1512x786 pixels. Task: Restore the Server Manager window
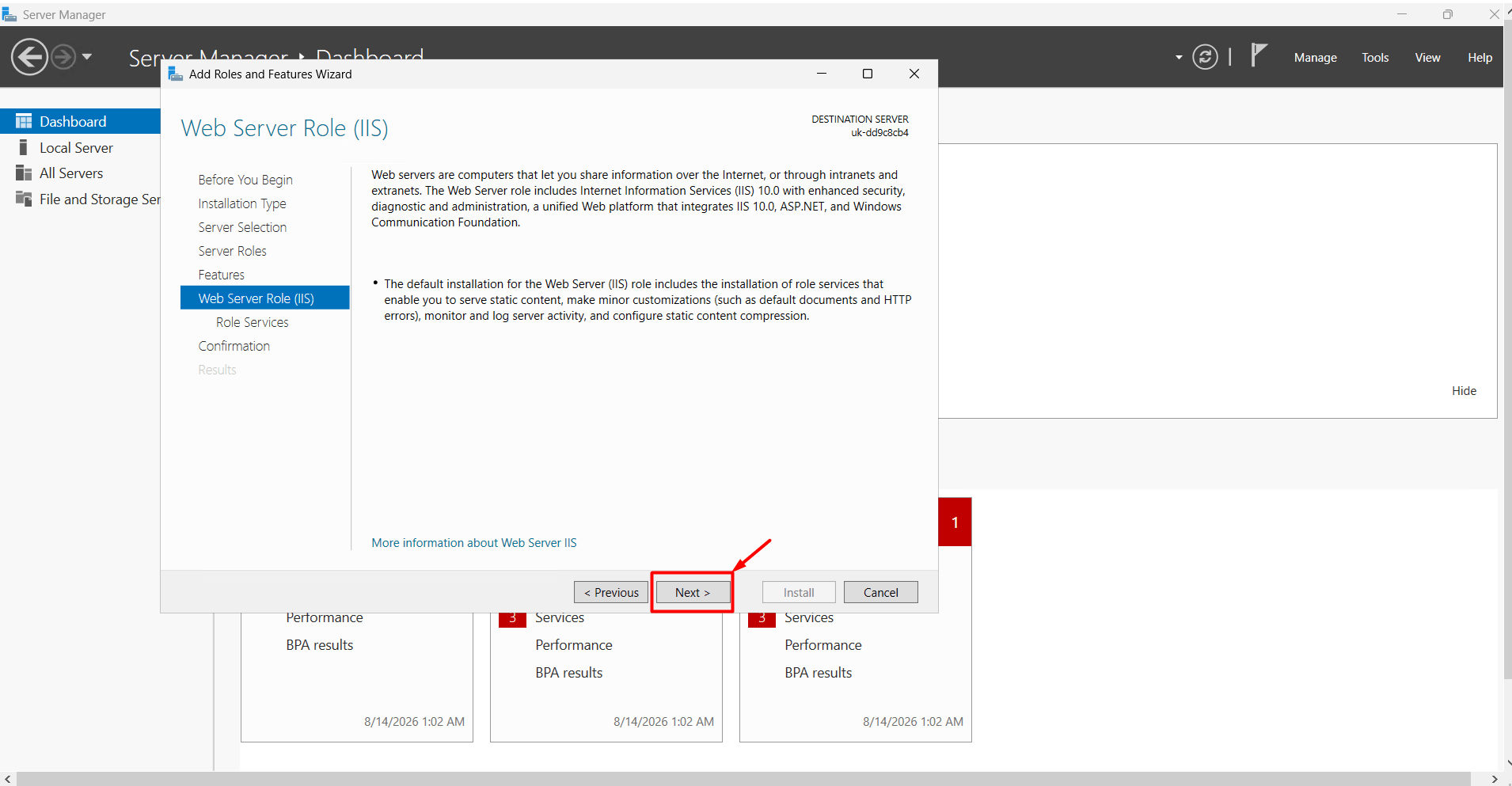[1448, 14]
